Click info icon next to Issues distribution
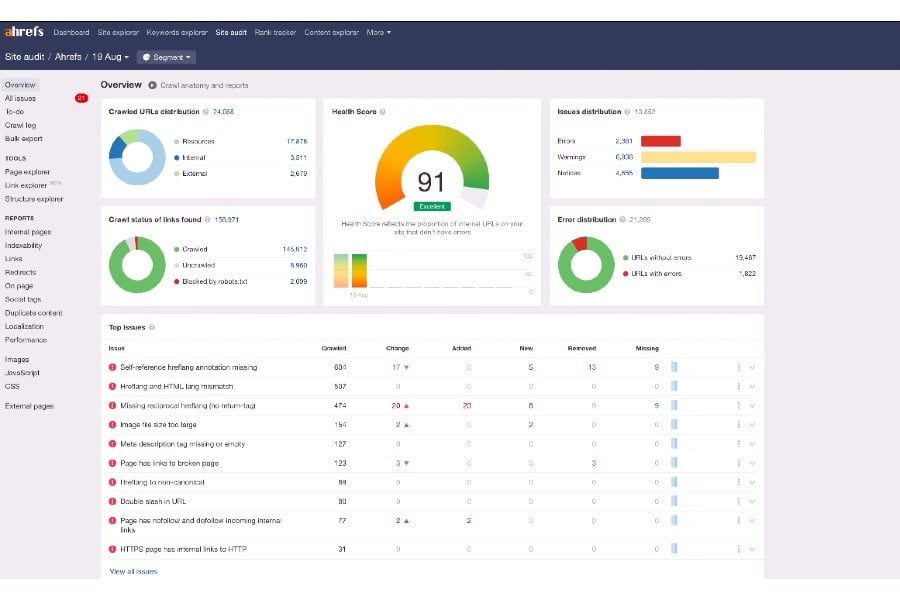 [x=627, y=111]
